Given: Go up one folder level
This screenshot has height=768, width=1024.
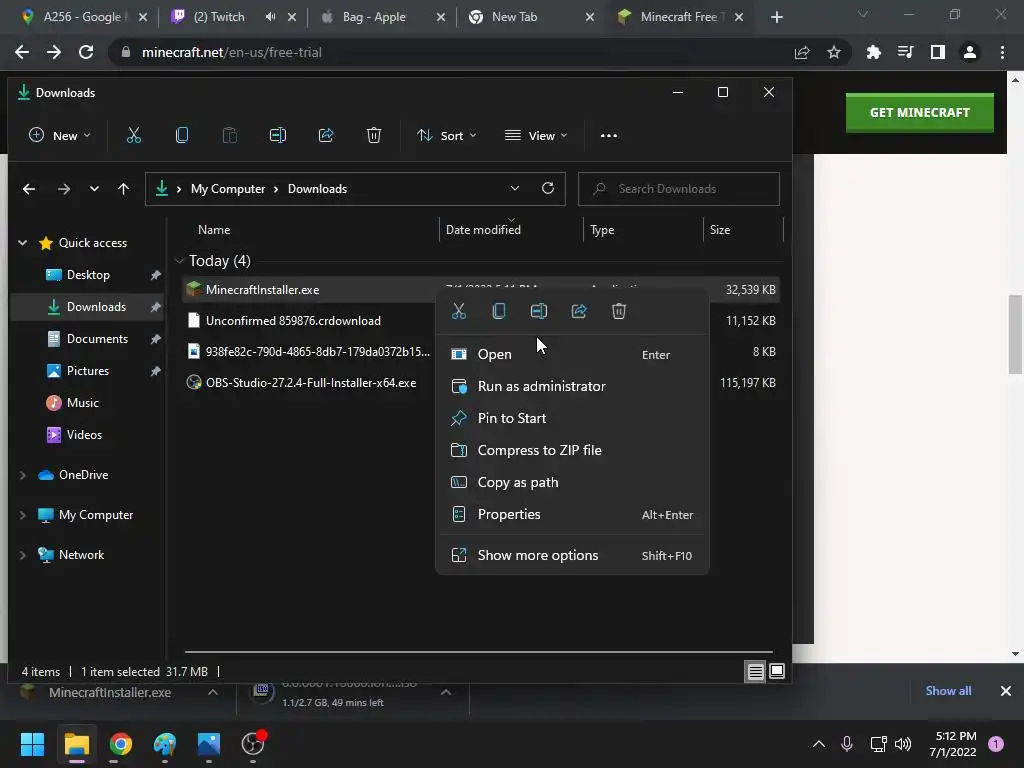Looking at the screenshot, I should 123,189.
